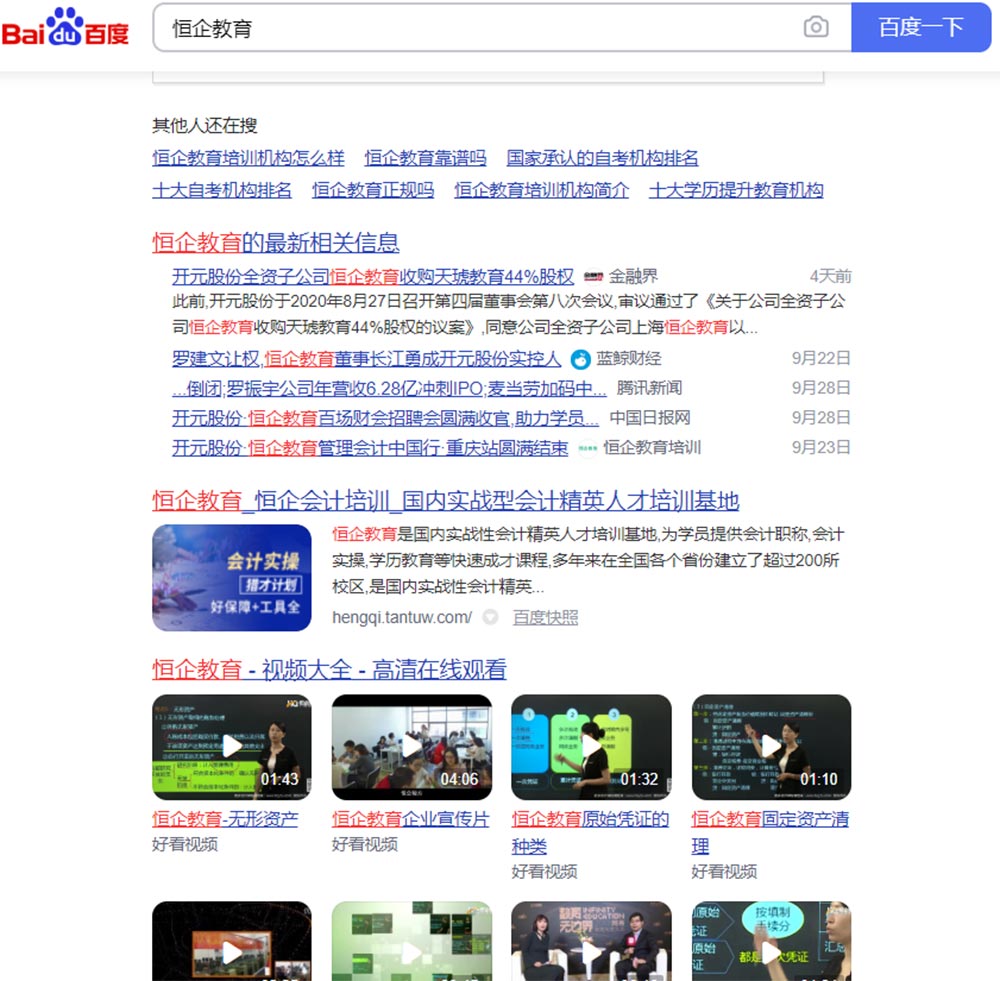Open 恒企教育的最新相关信息 heading link

tap(275, 242)
